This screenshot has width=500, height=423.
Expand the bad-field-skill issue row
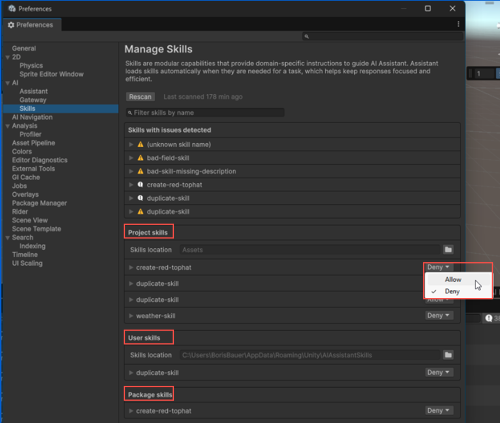(131, 158)
